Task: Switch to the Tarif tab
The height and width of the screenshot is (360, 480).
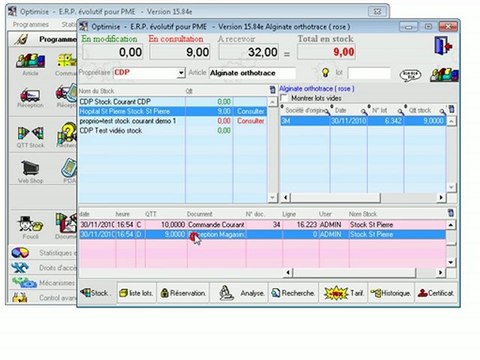Action: 344,293
